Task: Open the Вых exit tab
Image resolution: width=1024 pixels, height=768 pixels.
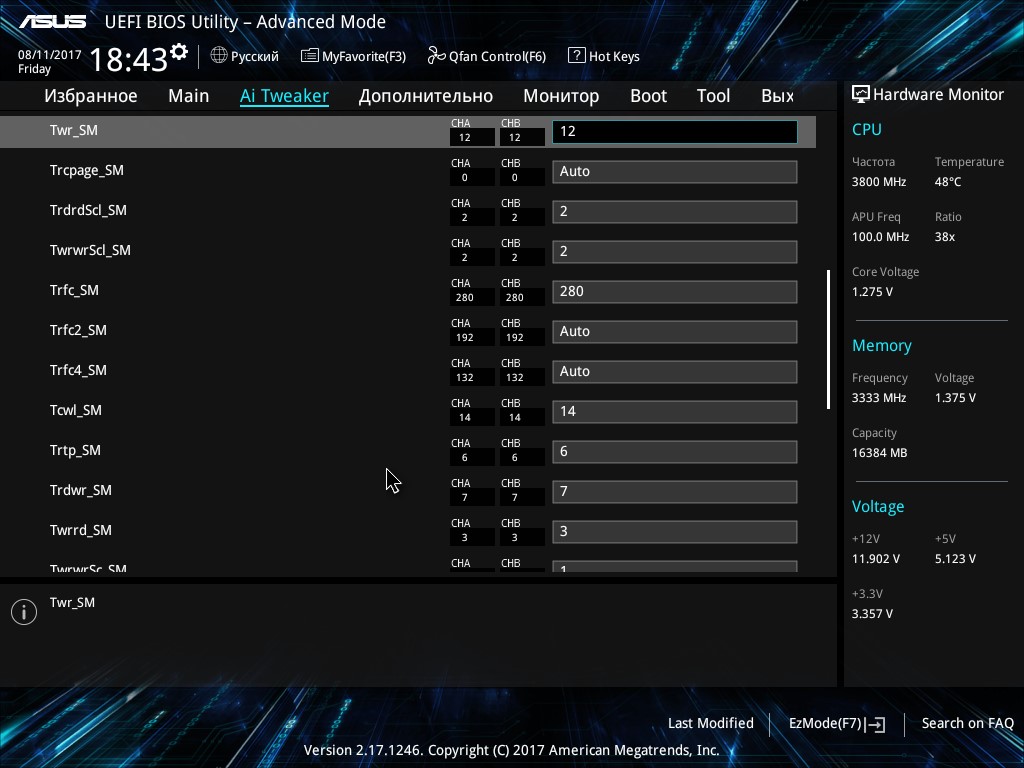Action: click(x=777, y=96)
